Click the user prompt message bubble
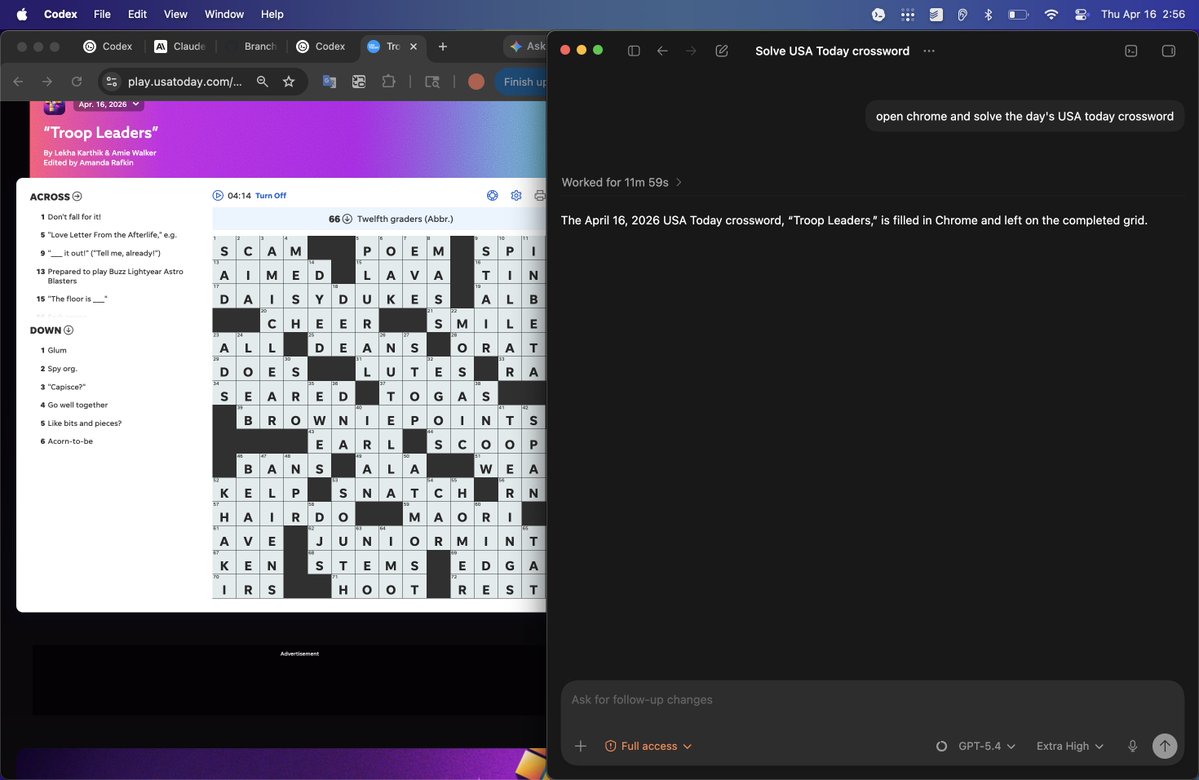The width and height of the screenshot is (1199, 780). (x=1025, y=116)
